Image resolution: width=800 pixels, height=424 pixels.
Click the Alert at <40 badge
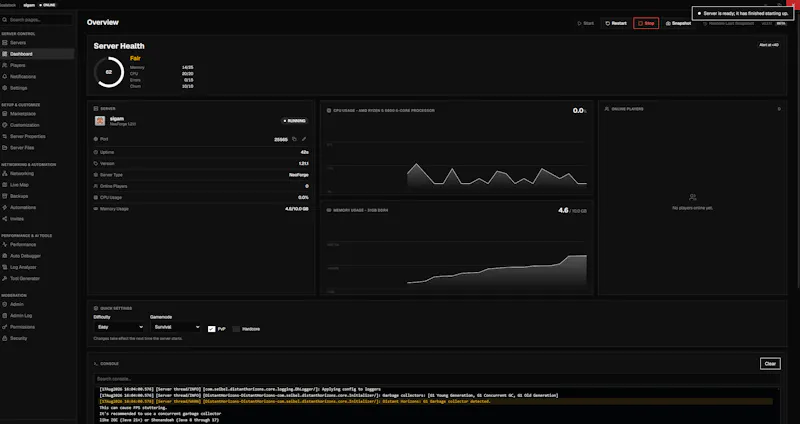768,45
